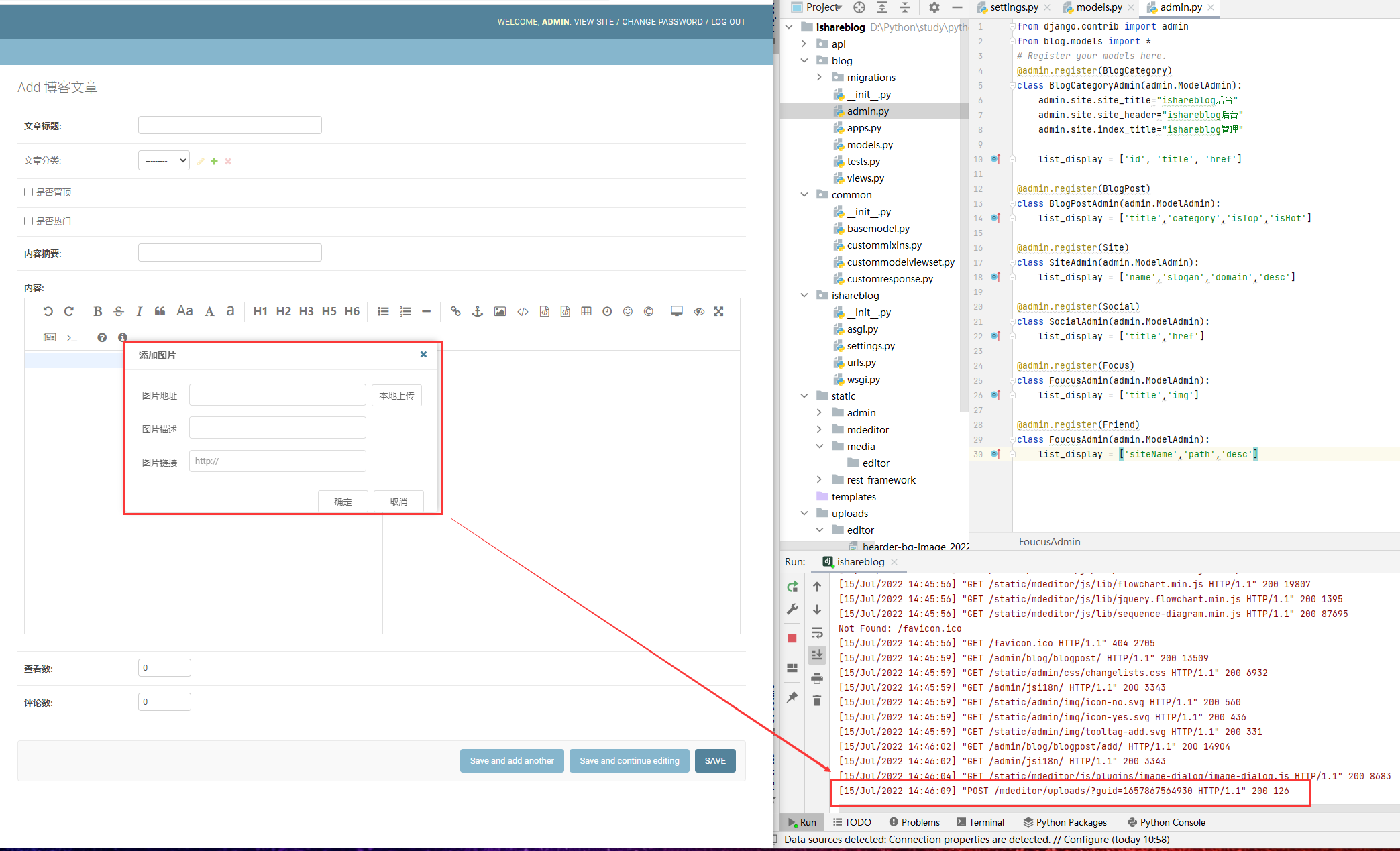Collapse the common folder in project tree

[804, 195]
